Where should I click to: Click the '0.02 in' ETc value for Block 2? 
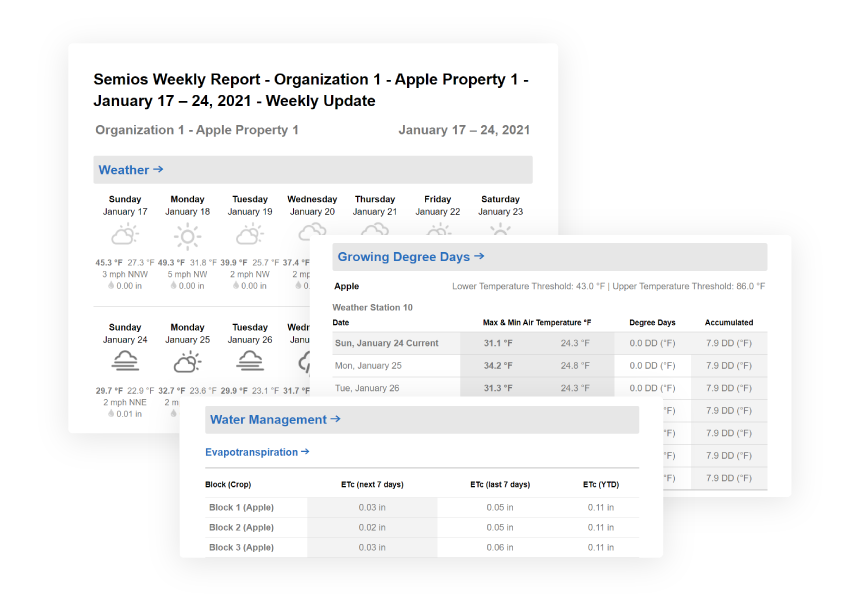pos(372,528)
